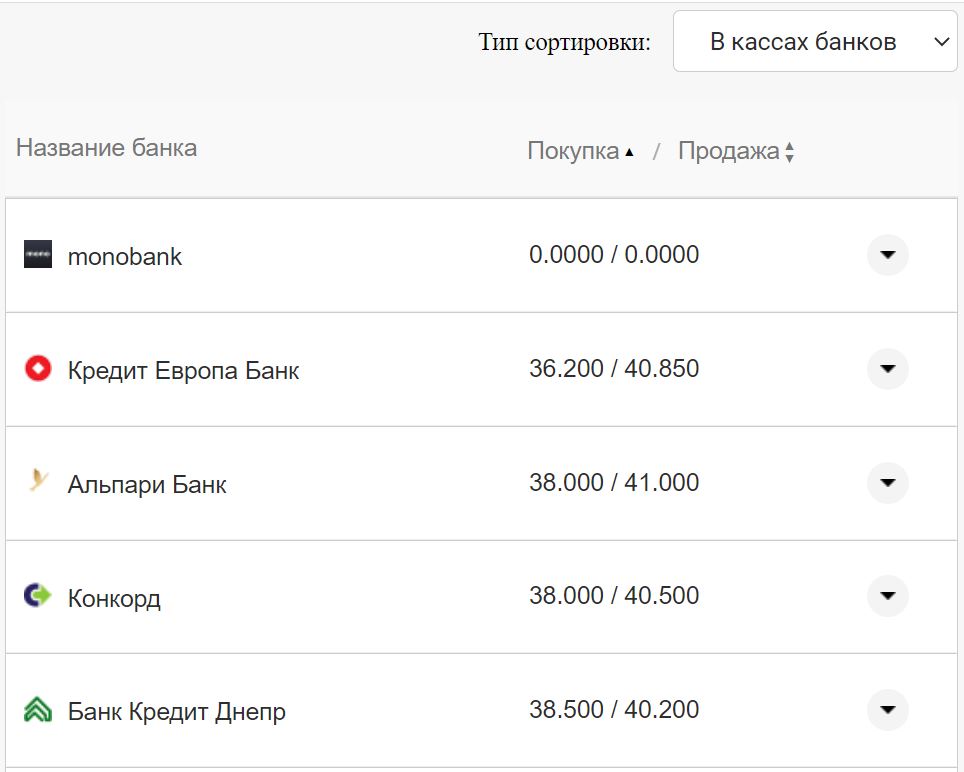
Task: Click the Банк Кредит Днепр name
Action: (x=176, y=713)
